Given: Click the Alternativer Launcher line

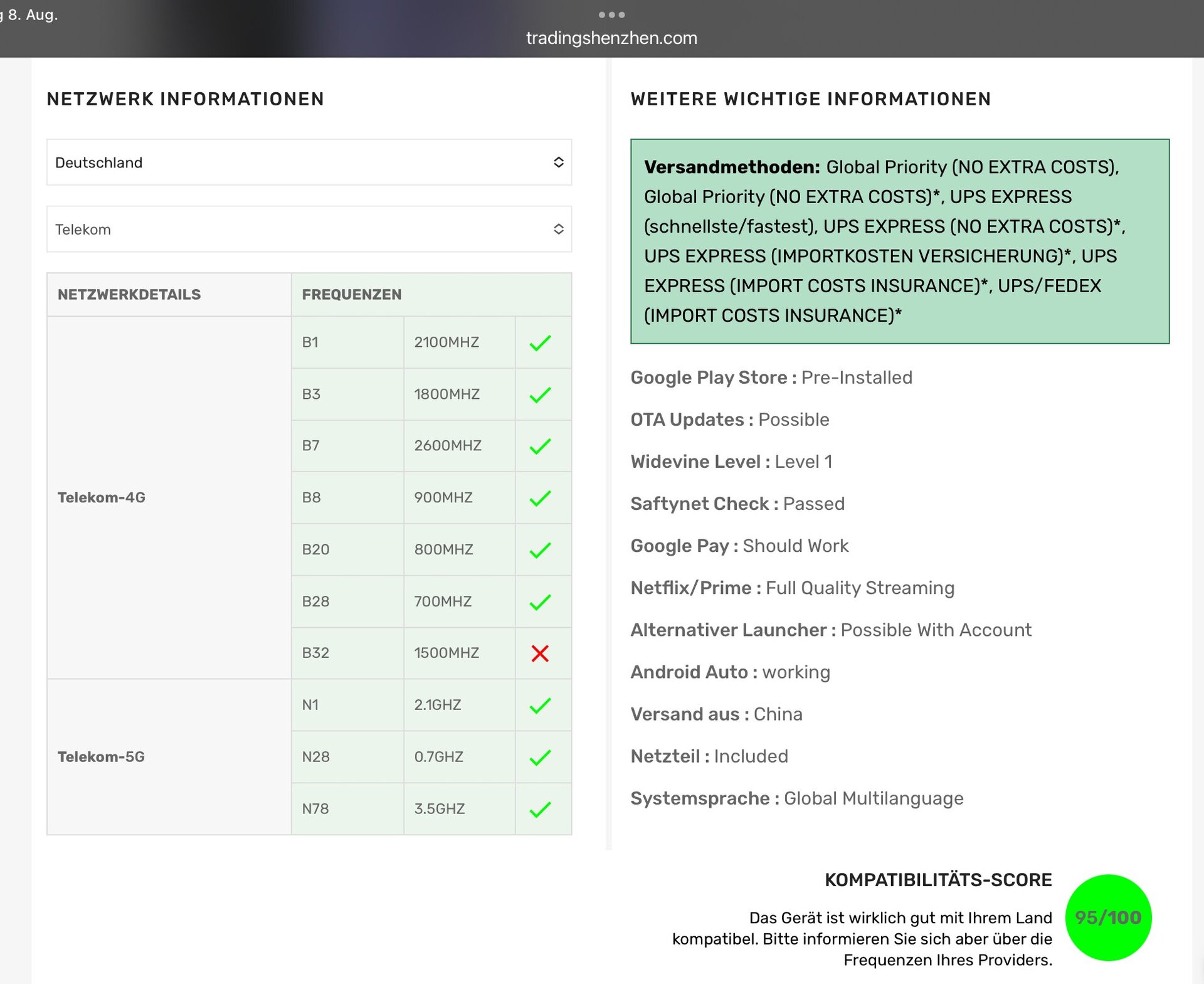Looking at the screenshot, I should pyautogui.click(x=831, y=630).
